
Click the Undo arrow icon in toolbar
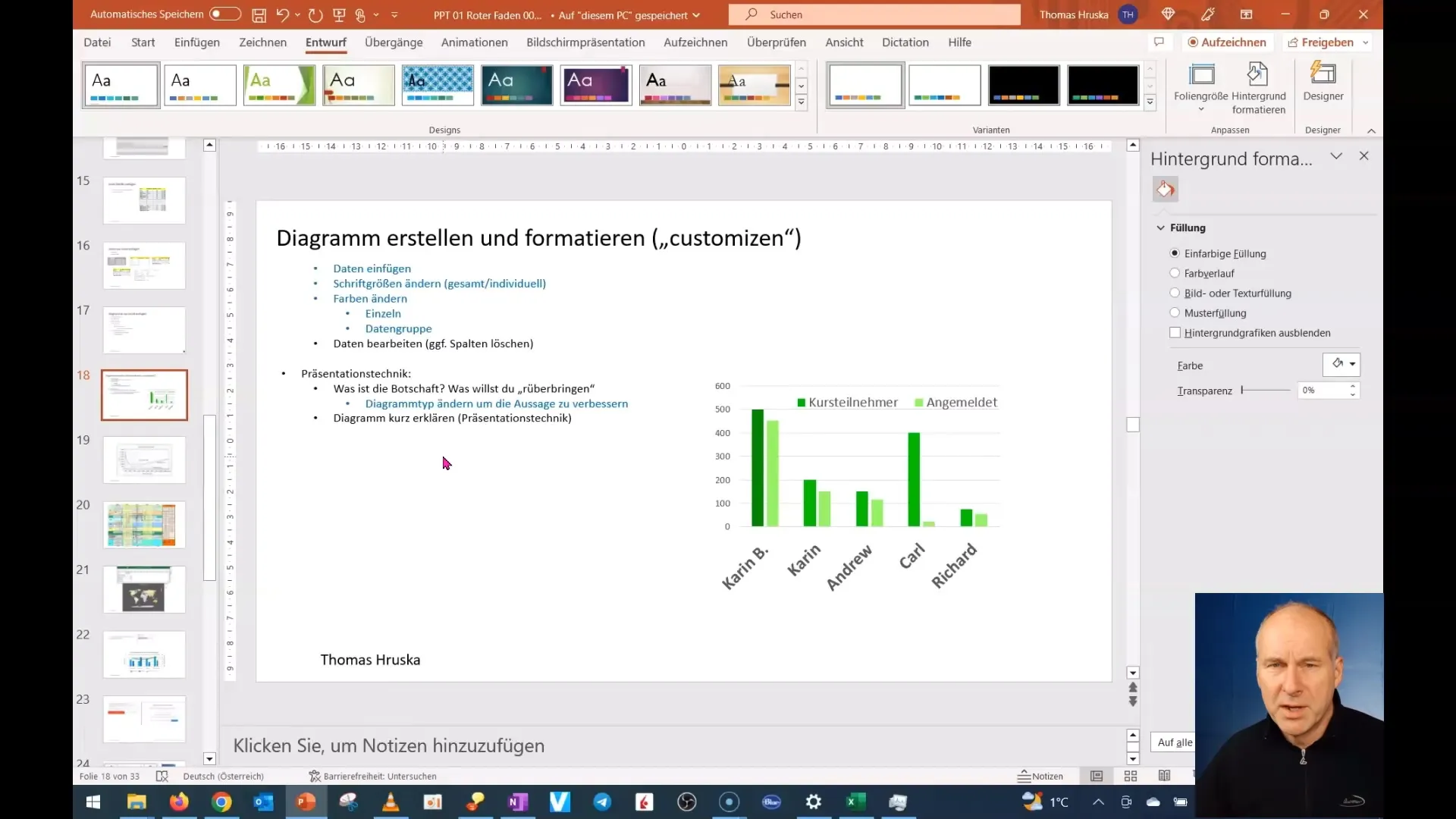pyautogui.click(x=283, y=14)
